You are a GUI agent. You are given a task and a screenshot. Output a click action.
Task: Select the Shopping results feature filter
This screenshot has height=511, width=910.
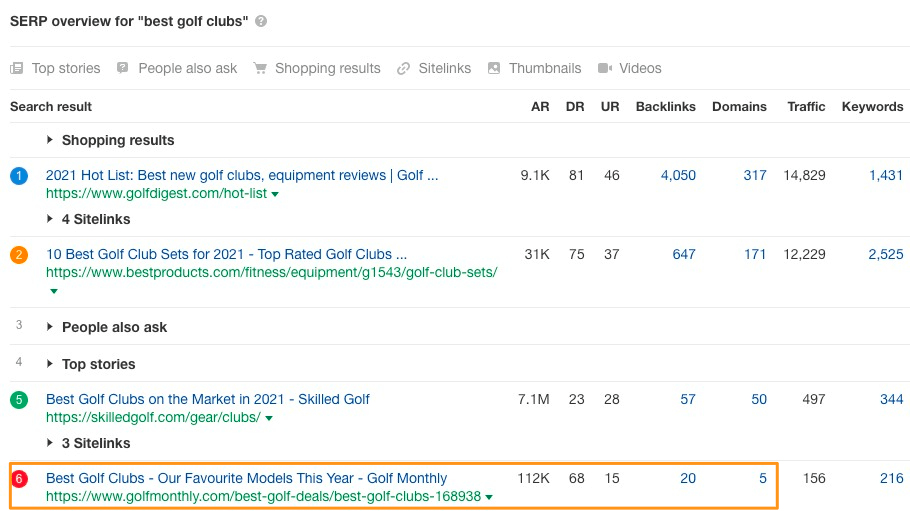tap(317, 69)
